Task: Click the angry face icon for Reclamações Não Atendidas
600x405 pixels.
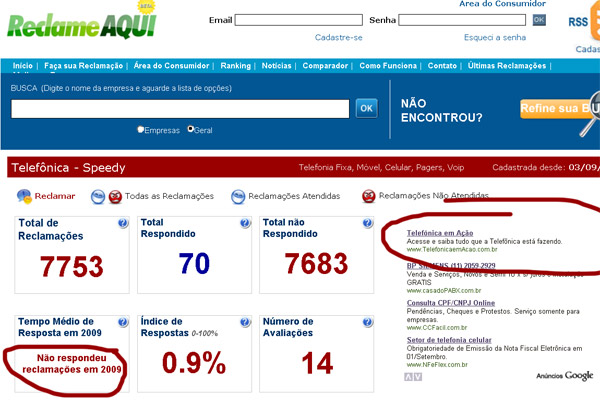Action: pyautogui.click(x=368, y=196)
